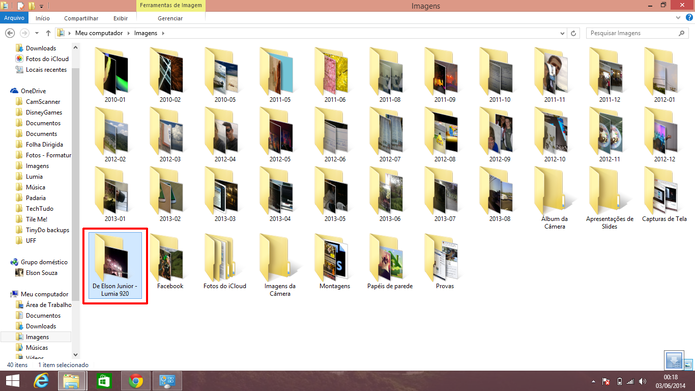Open the Arquivo menu tab
The image size is (695, 391).
(14, 18)
